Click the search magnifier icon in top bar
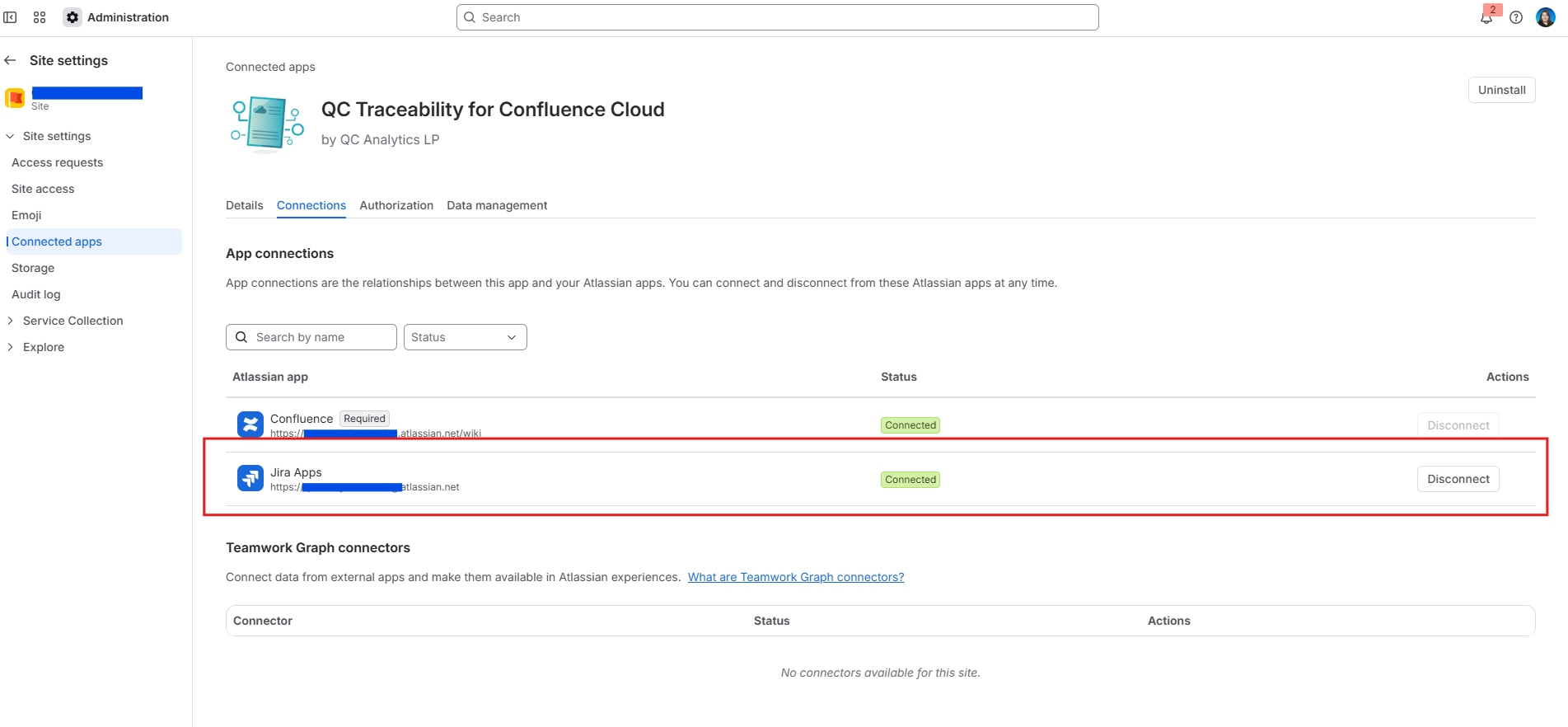Image resolution: width=1568 pixels, height=727 pixels. [x=470, y=17]
